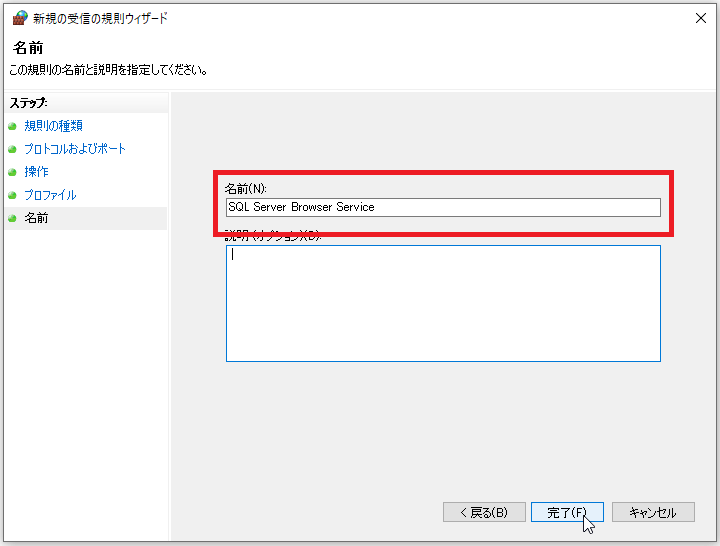Click 完了(F) to finish the wizard
This screenshot has height=546, width=720.
click(x=567, y=512)
